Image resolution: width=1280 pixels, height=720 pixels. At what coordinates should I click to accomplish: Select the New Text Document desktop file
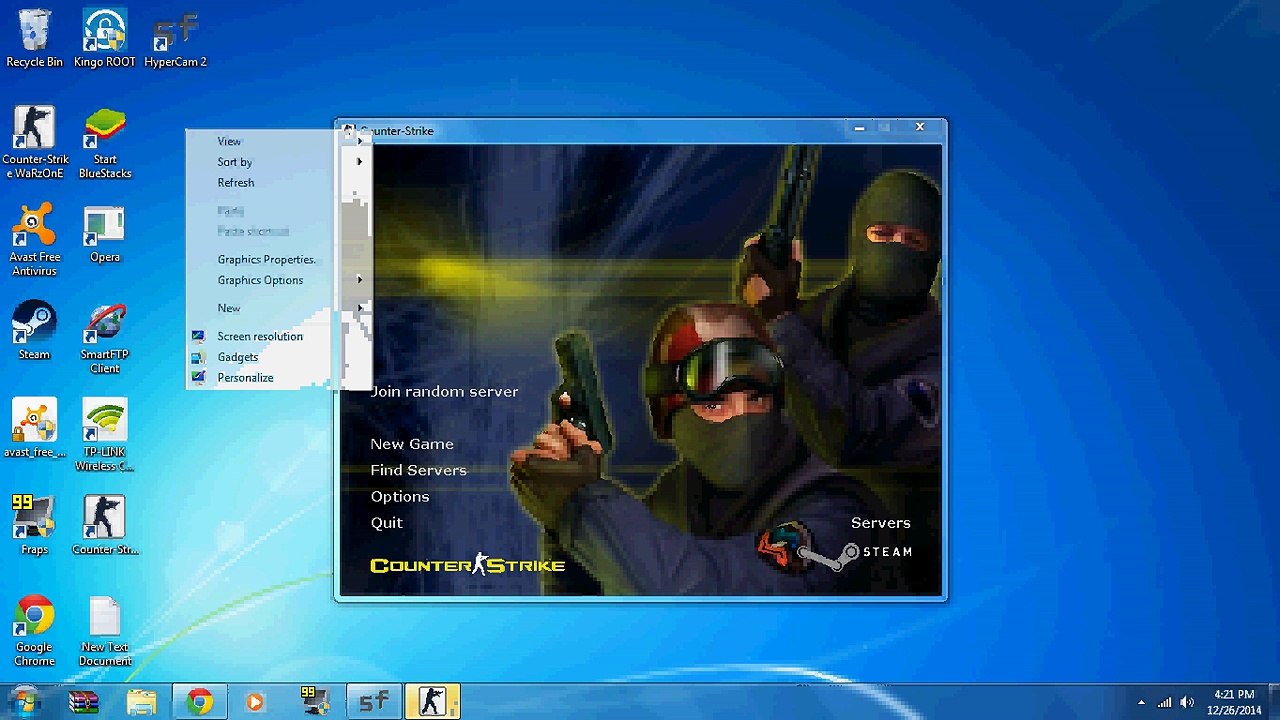pos(105,632)
